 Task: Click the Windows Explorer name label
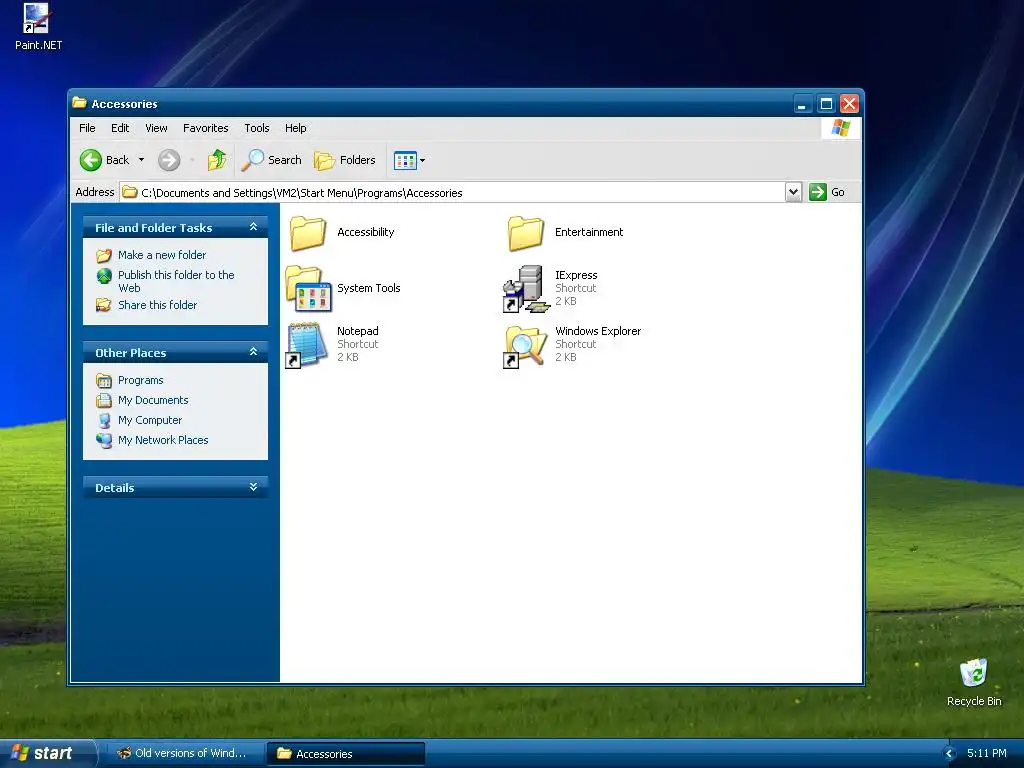pos(598,331)
